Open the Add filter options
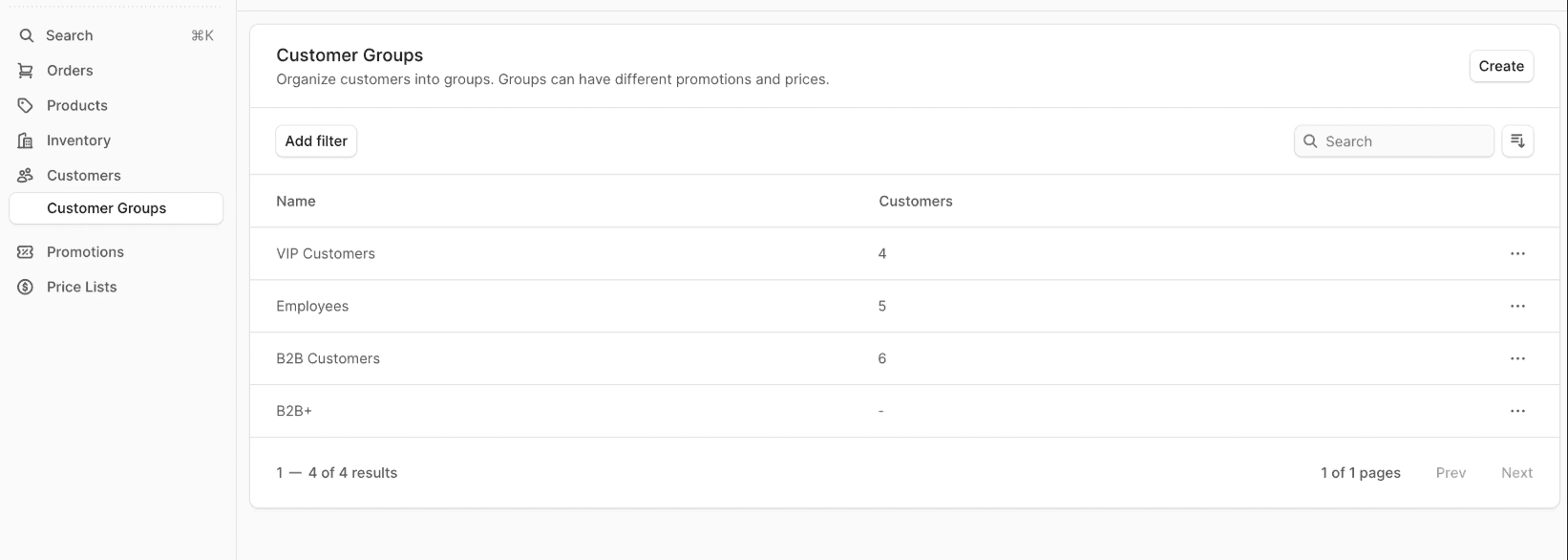Image resolution: width=1568 pixels, height=560 pixels. tap(315, 140)
